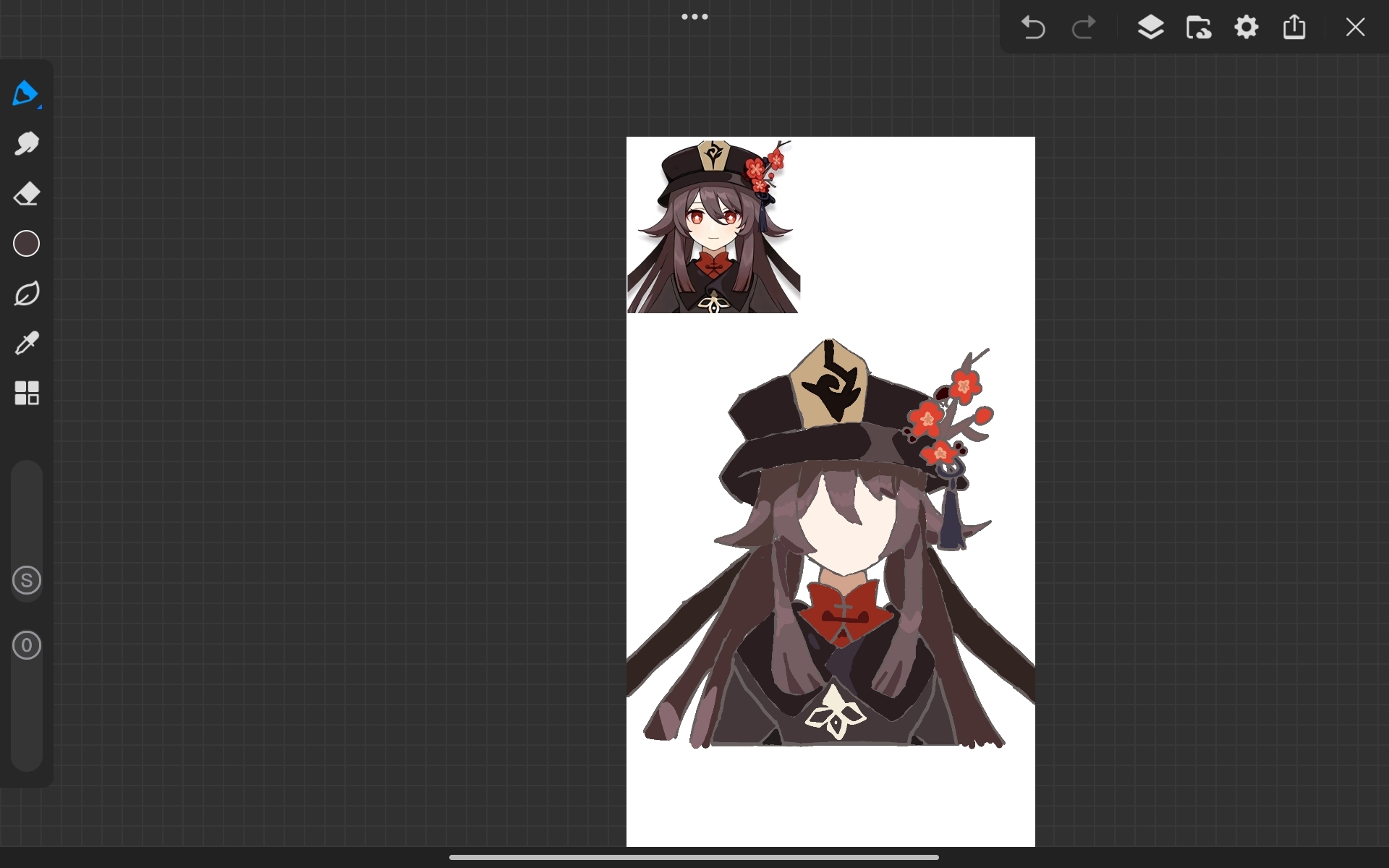Viewport: 1389px width, 868px height.
Task: Open the three-dot multitasking menu
Action: click(694, 17)
